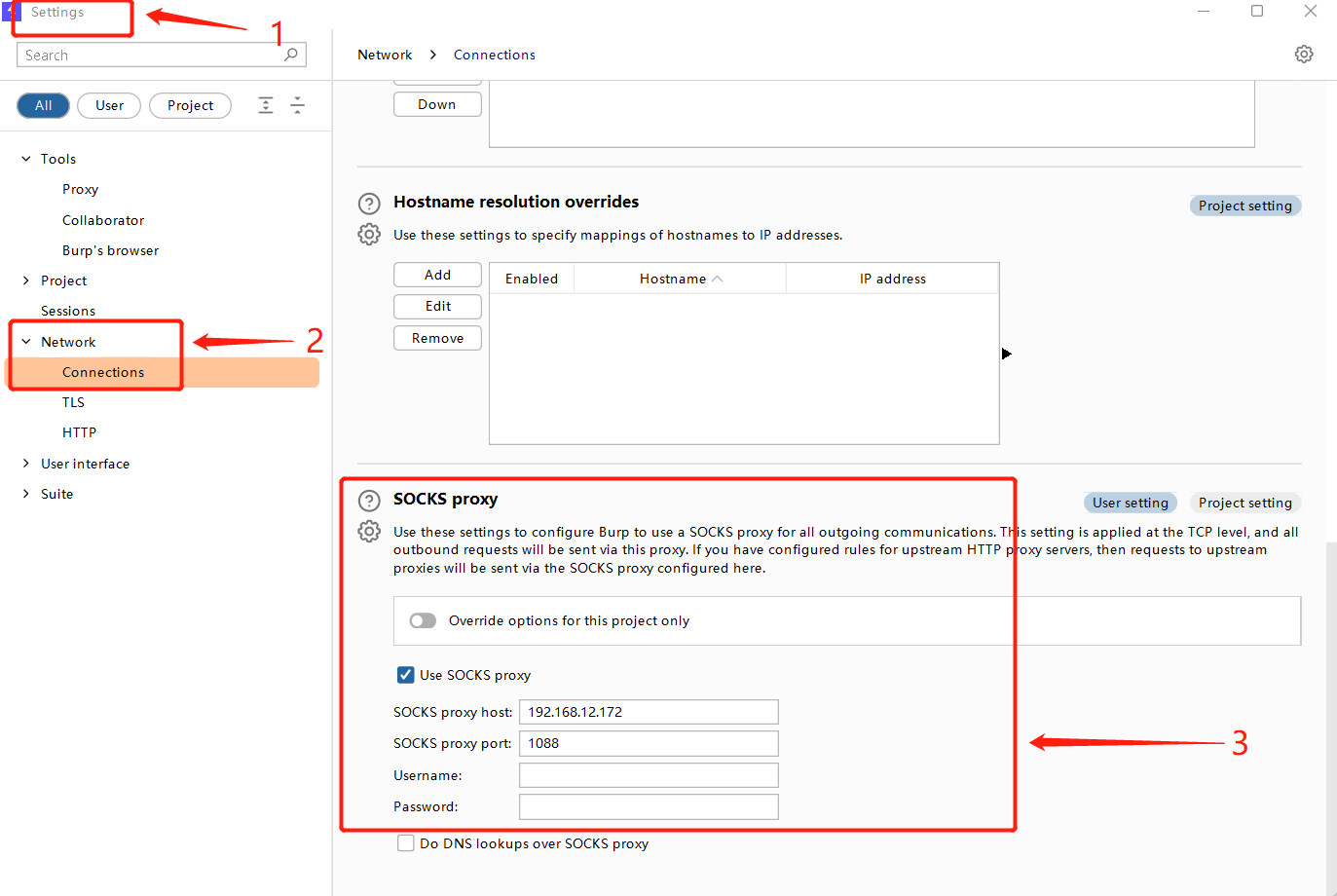Click the search magnifier icon

pos(290,55)
